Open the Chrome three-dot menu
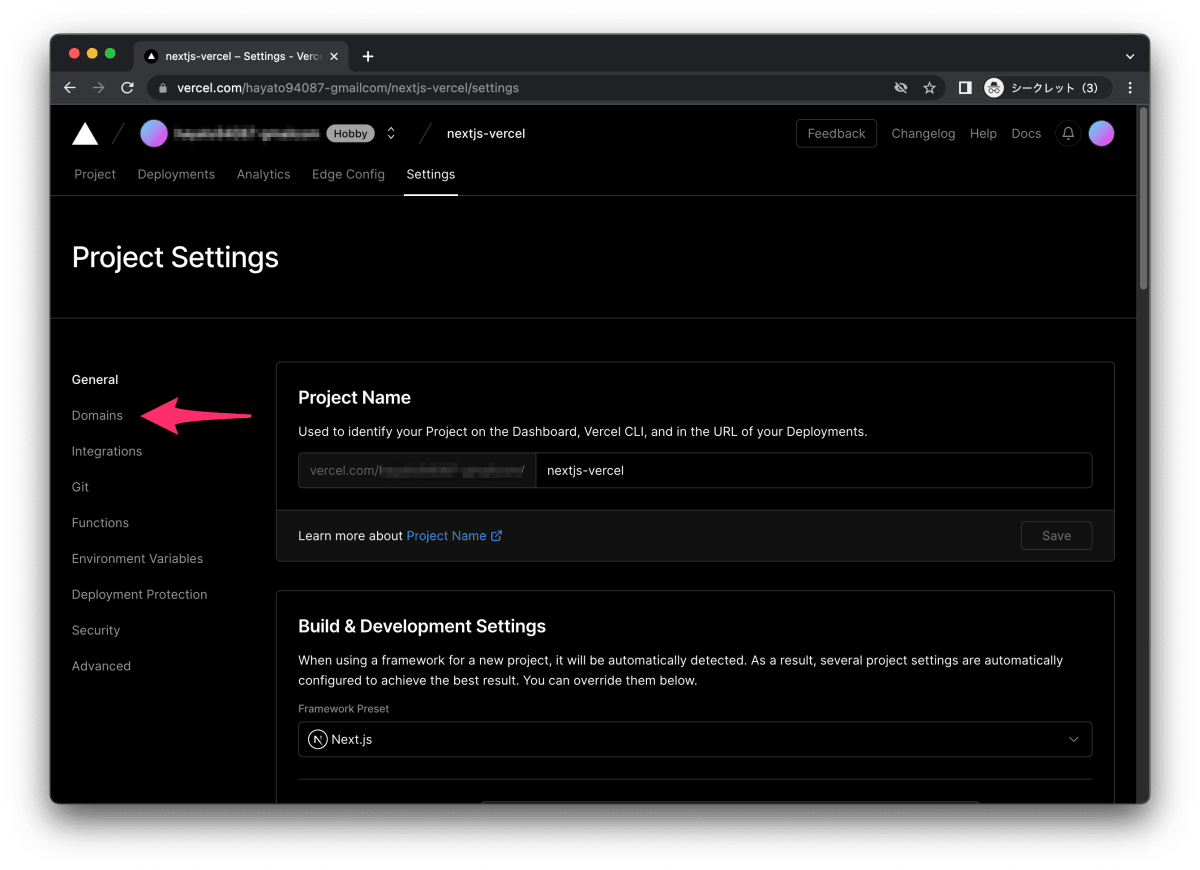Image resolution: width=1200 pixels, height=870 pixels. pyautogui.click(x=1130, y=88)
